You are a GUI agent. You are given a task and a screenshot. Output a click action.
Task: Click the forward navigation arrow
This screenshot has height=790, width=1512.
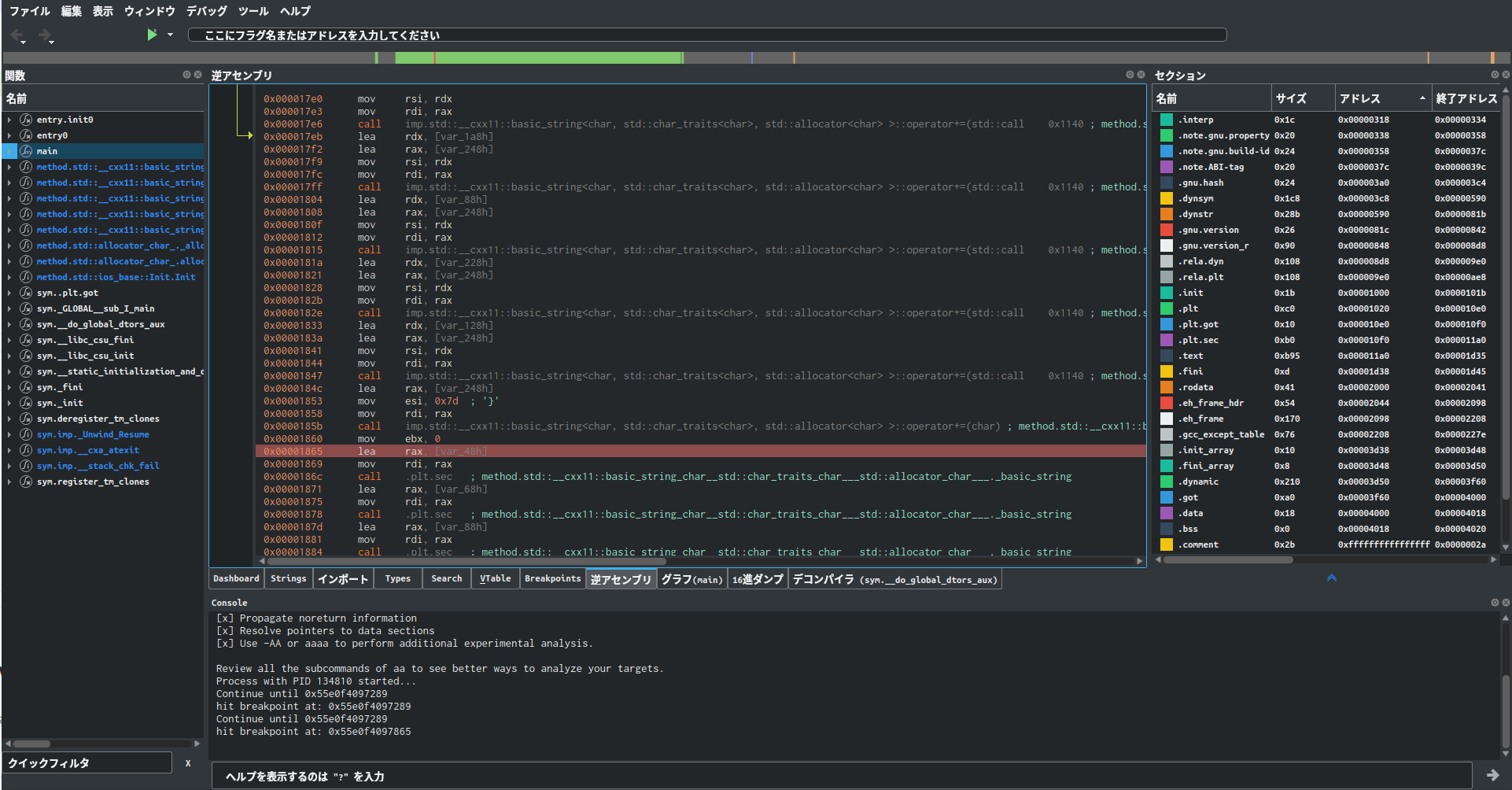tap(44, 35)
